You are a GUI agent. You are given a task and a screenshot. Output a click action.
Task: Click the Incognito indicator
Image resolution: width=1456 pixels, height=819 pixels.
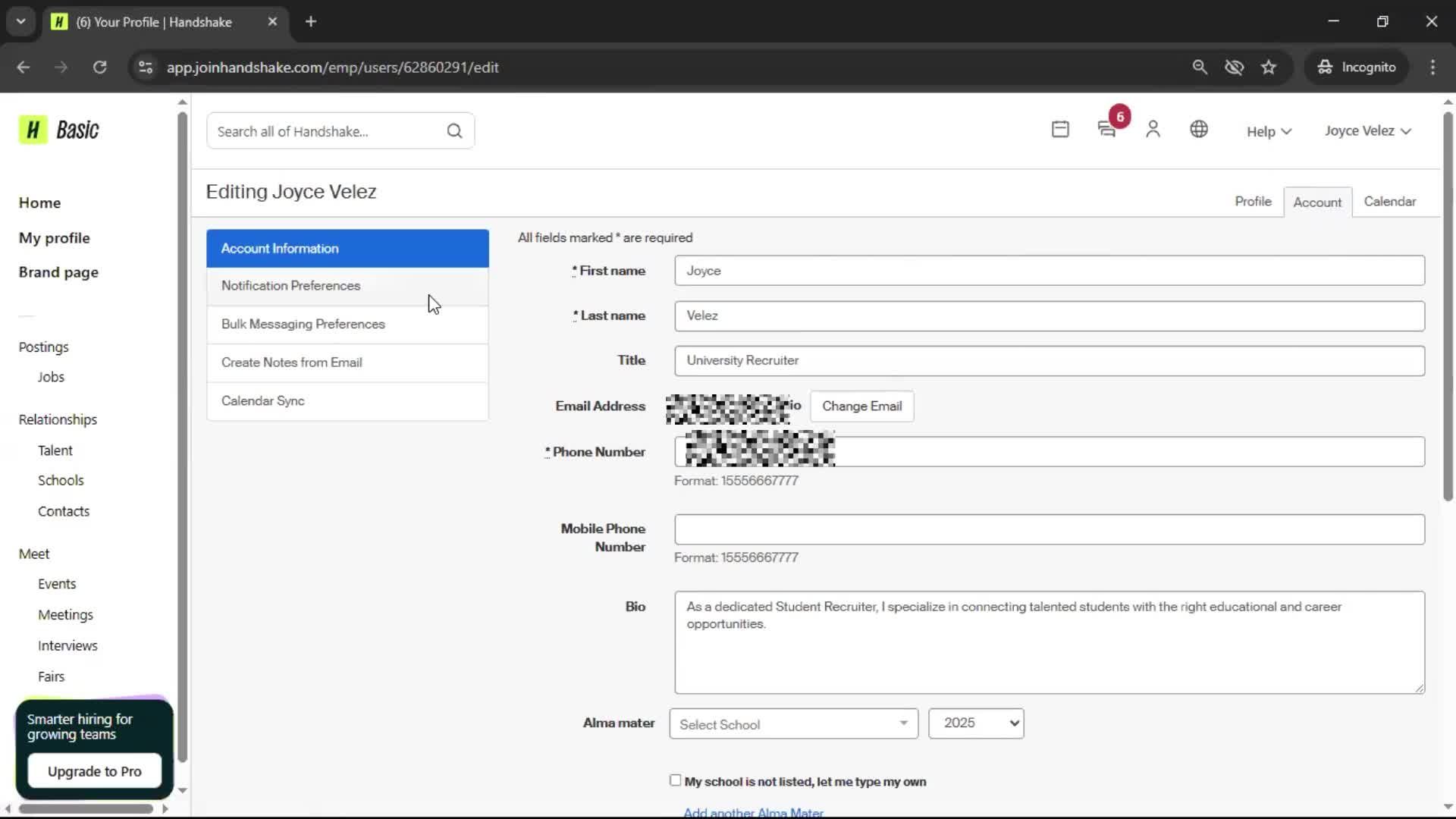pos(1357,67)
